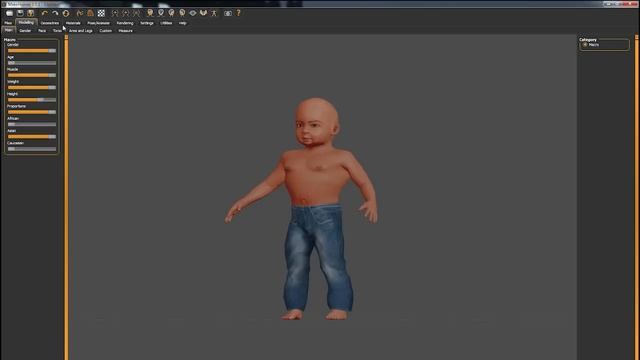The height and width of the screenshot is (360, 640).
Task: Adjust the Age slider
Action: click(32, 63)
